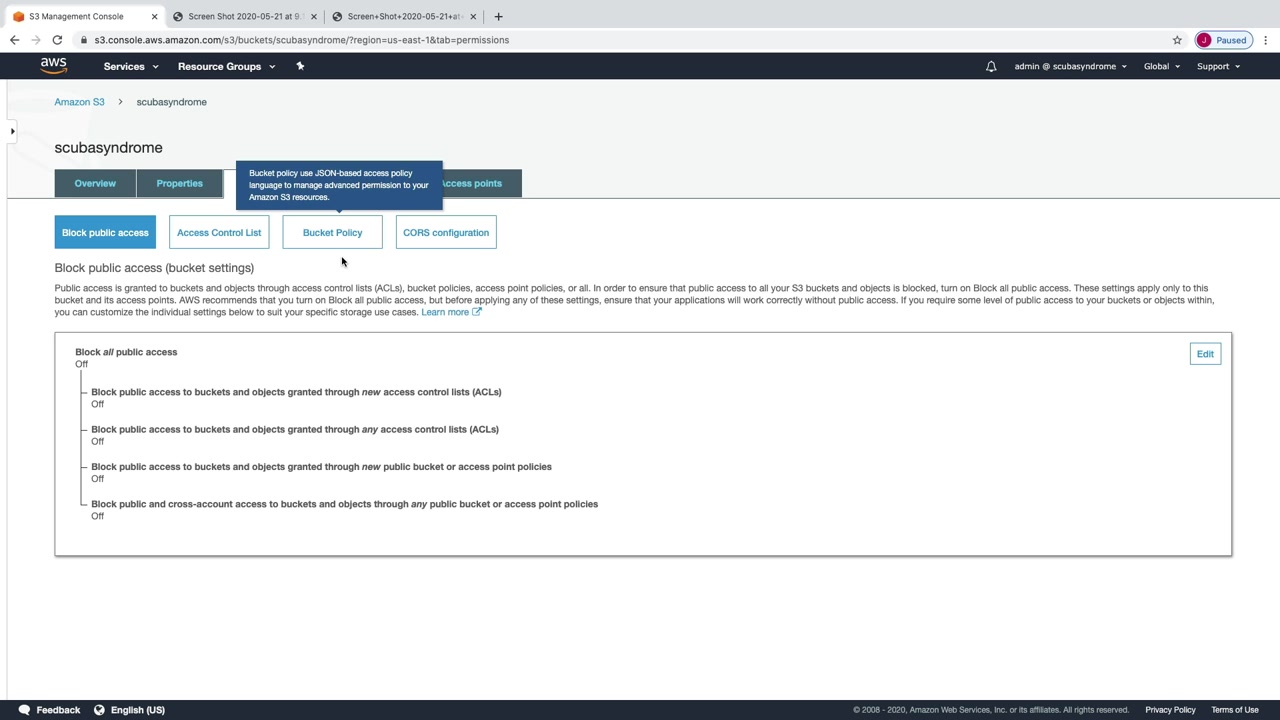The height and width of the screenshot is (720, 1280).
Task: Switch to the S3 Management Console browser tab
Action: pos(84,16)
